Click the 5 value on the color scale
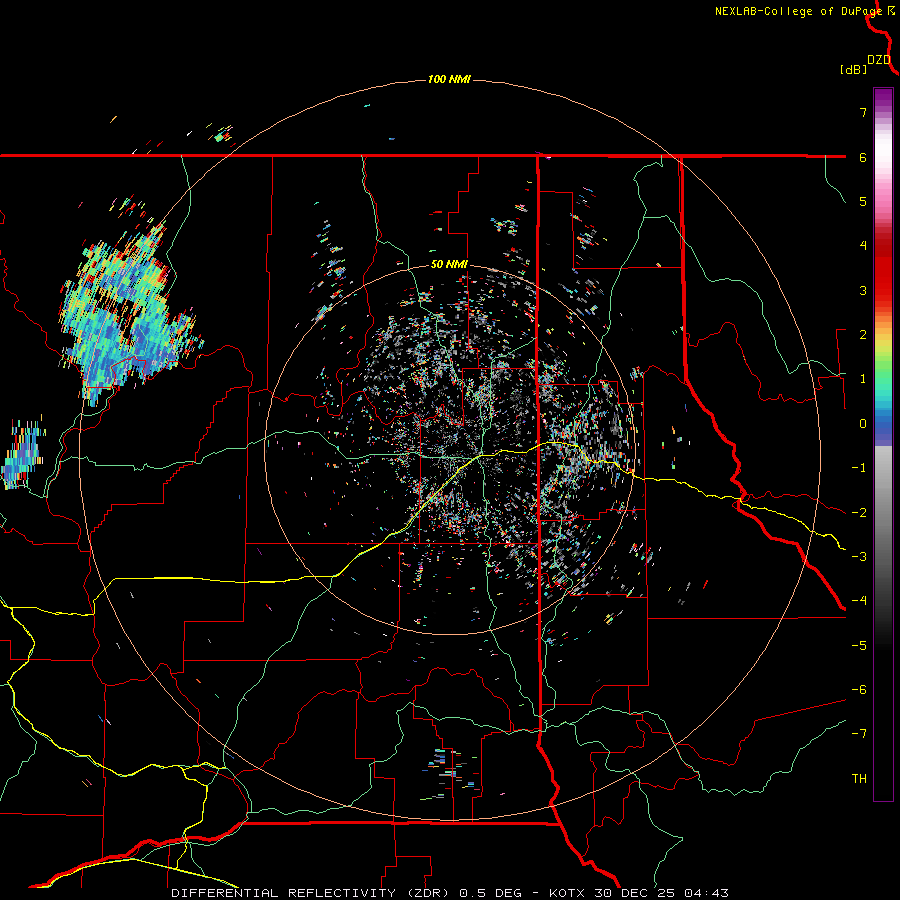Viewport: 900px width, 900px height. [863, 201]
